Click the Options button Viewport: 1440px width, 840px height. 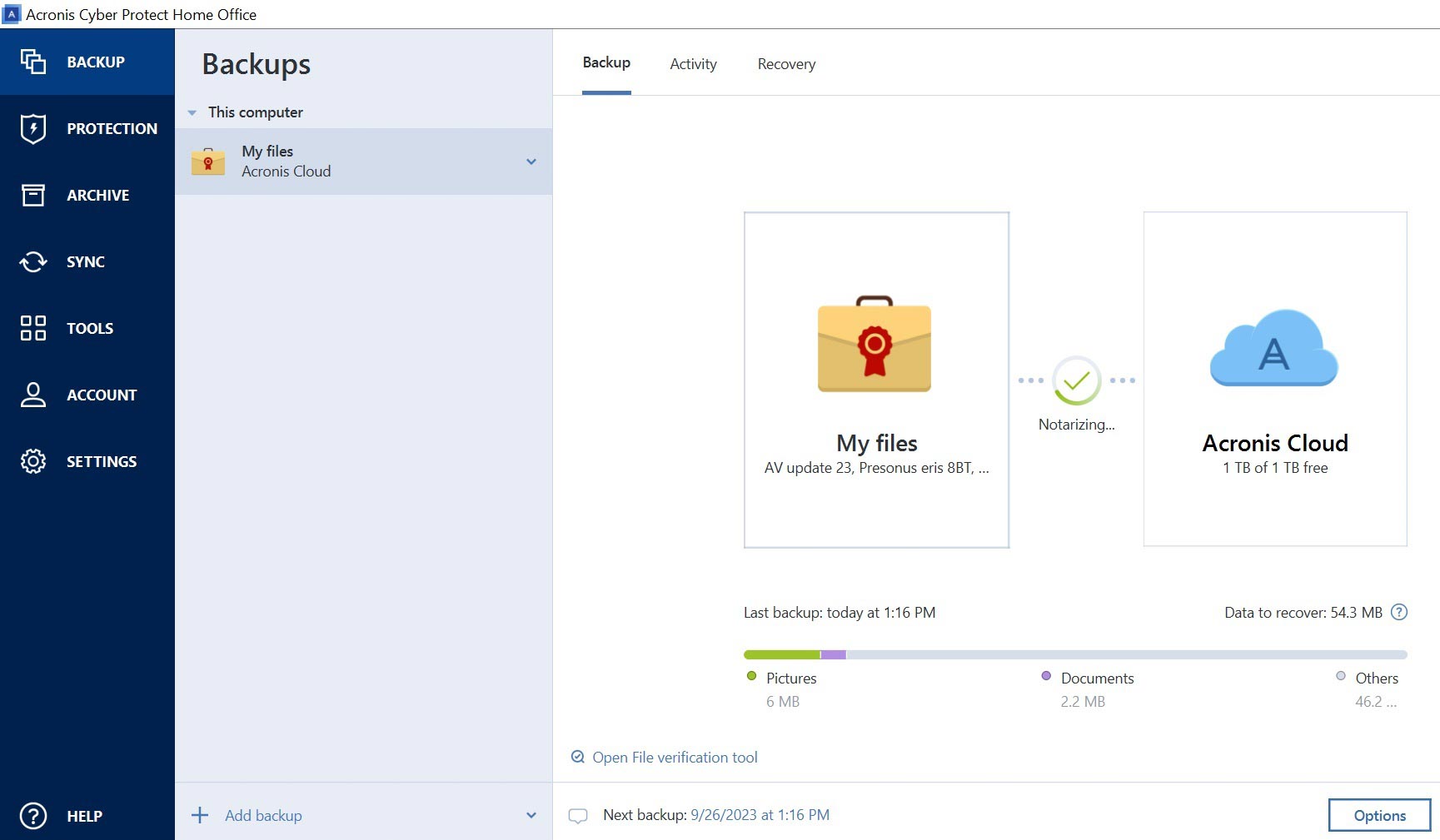coord(1379,815)
